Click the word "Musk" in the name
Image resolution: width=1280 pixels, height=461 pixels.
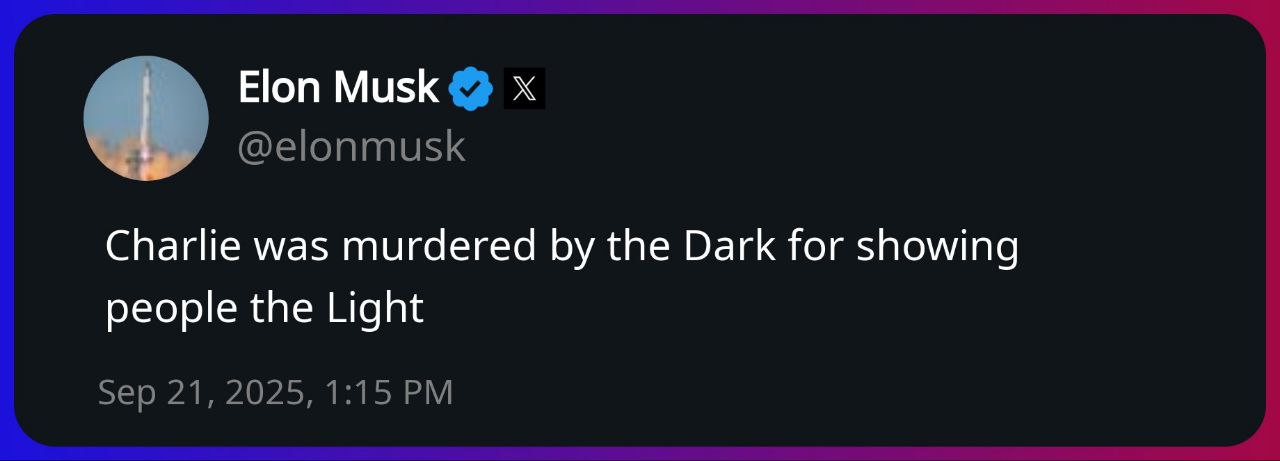click(x=386, y=89)
